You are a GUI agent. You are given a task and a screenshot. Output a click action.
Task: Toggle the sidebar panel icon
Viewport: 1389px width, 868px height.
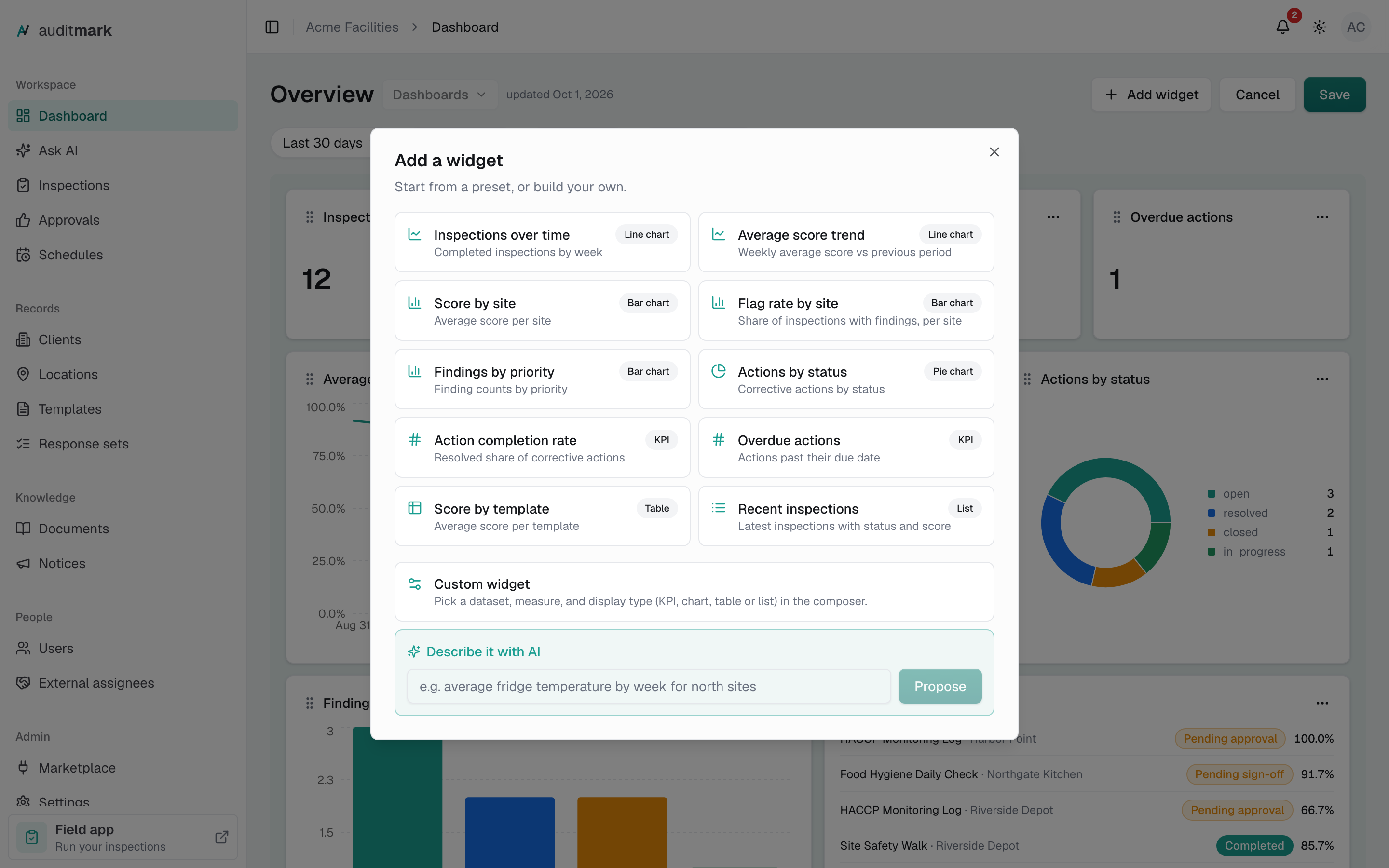(272, 27)
